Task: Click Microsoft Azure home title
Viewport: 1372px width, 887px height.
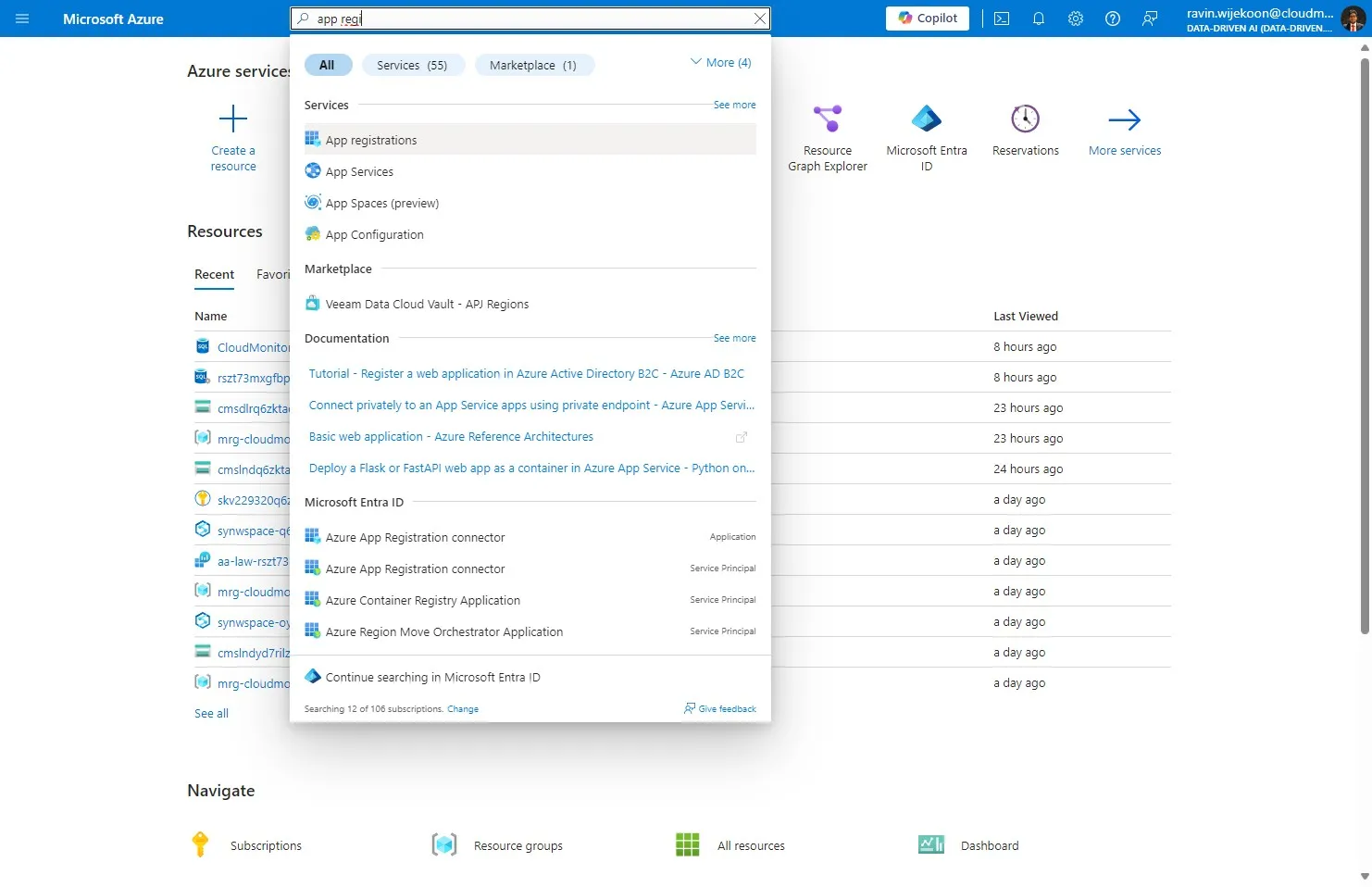Action: [113, 19]
